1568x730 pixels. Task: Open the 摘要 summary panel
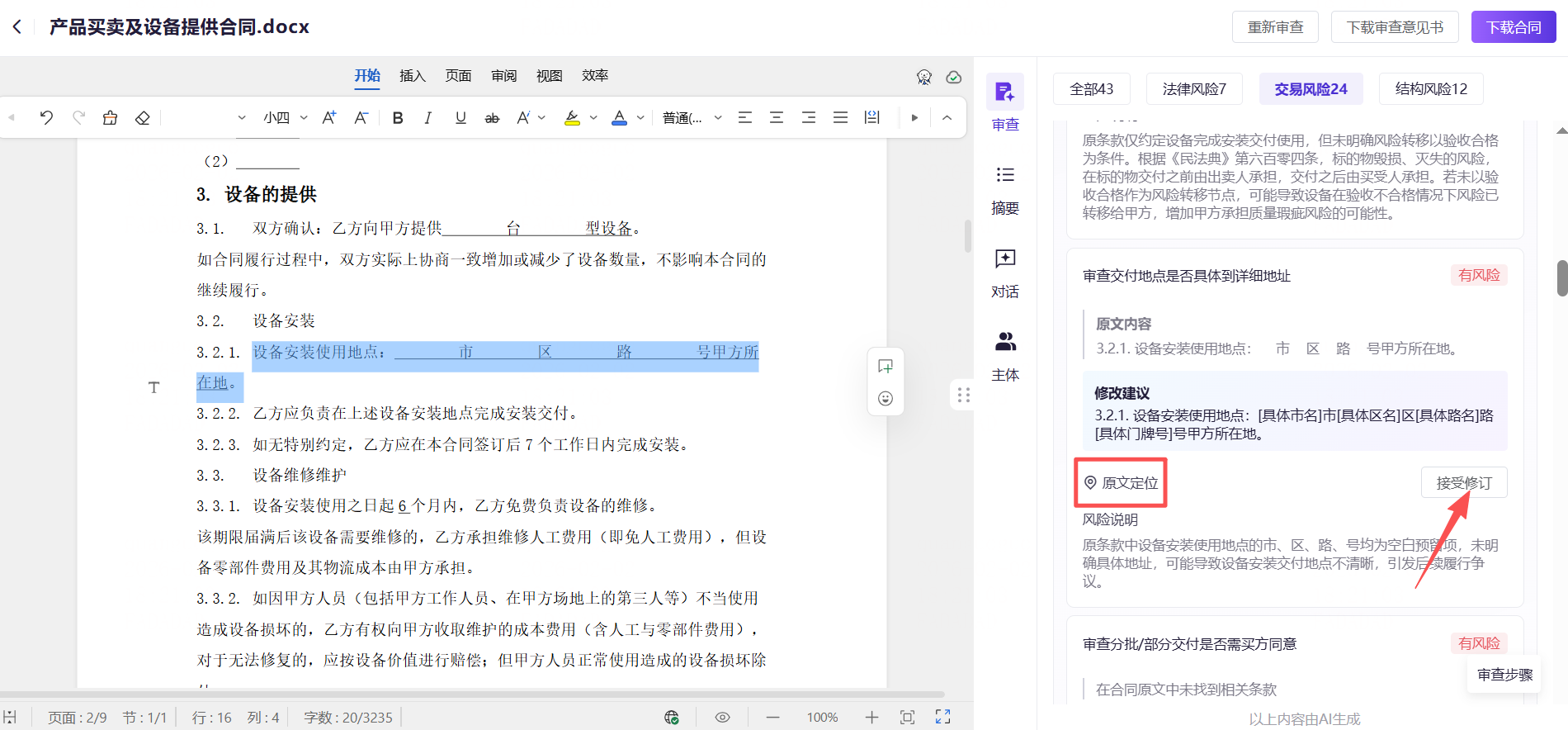pos(1005,190)
